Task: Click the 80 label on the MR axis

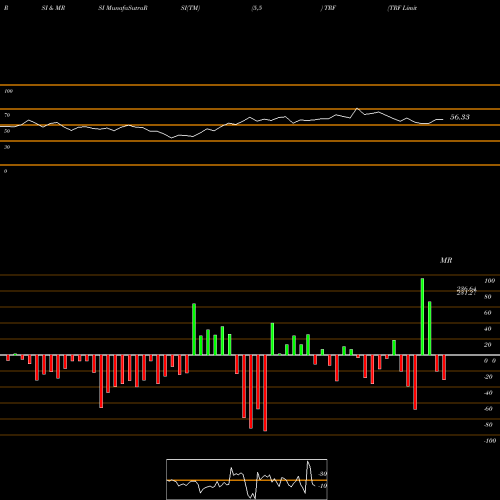Action: pyautogui.click(x=488, y=297)
